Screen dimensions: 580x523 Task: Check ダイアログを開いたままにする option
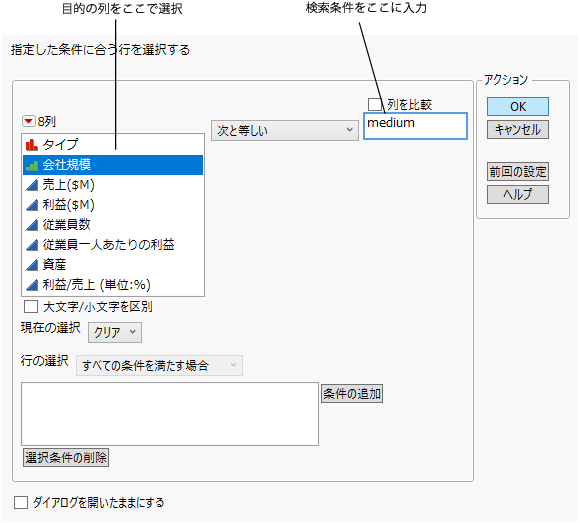(x=21, y=502)
